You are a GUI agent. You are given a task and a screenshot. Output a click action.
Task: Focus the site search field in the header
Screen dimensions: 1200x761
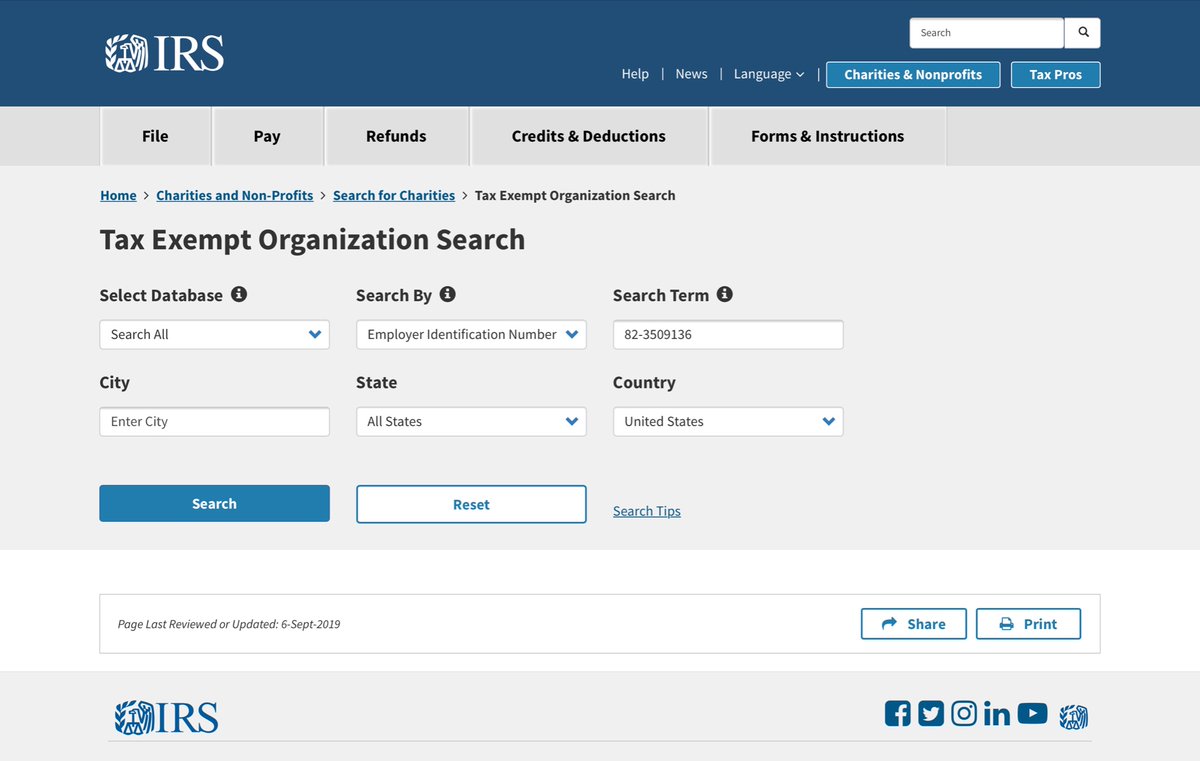(987, 33)
